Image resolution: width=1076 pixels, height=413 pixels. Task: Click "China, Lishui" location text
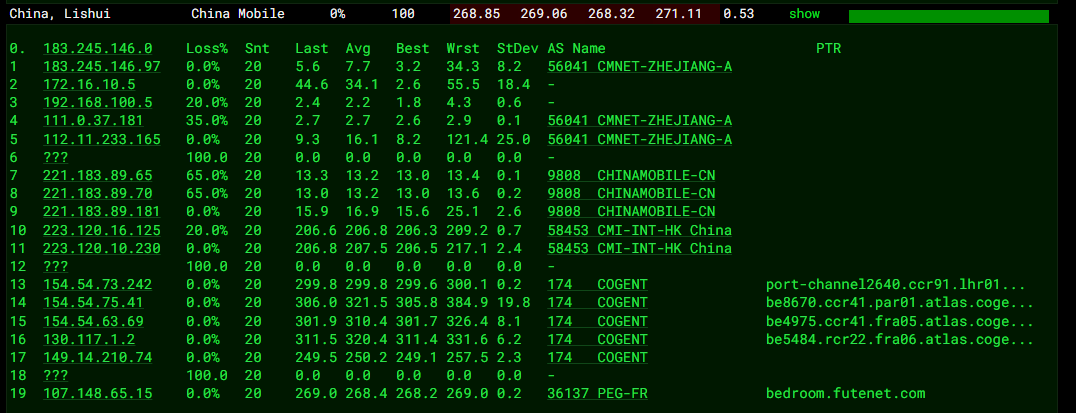pyautogui.click(x=60, y=14)
